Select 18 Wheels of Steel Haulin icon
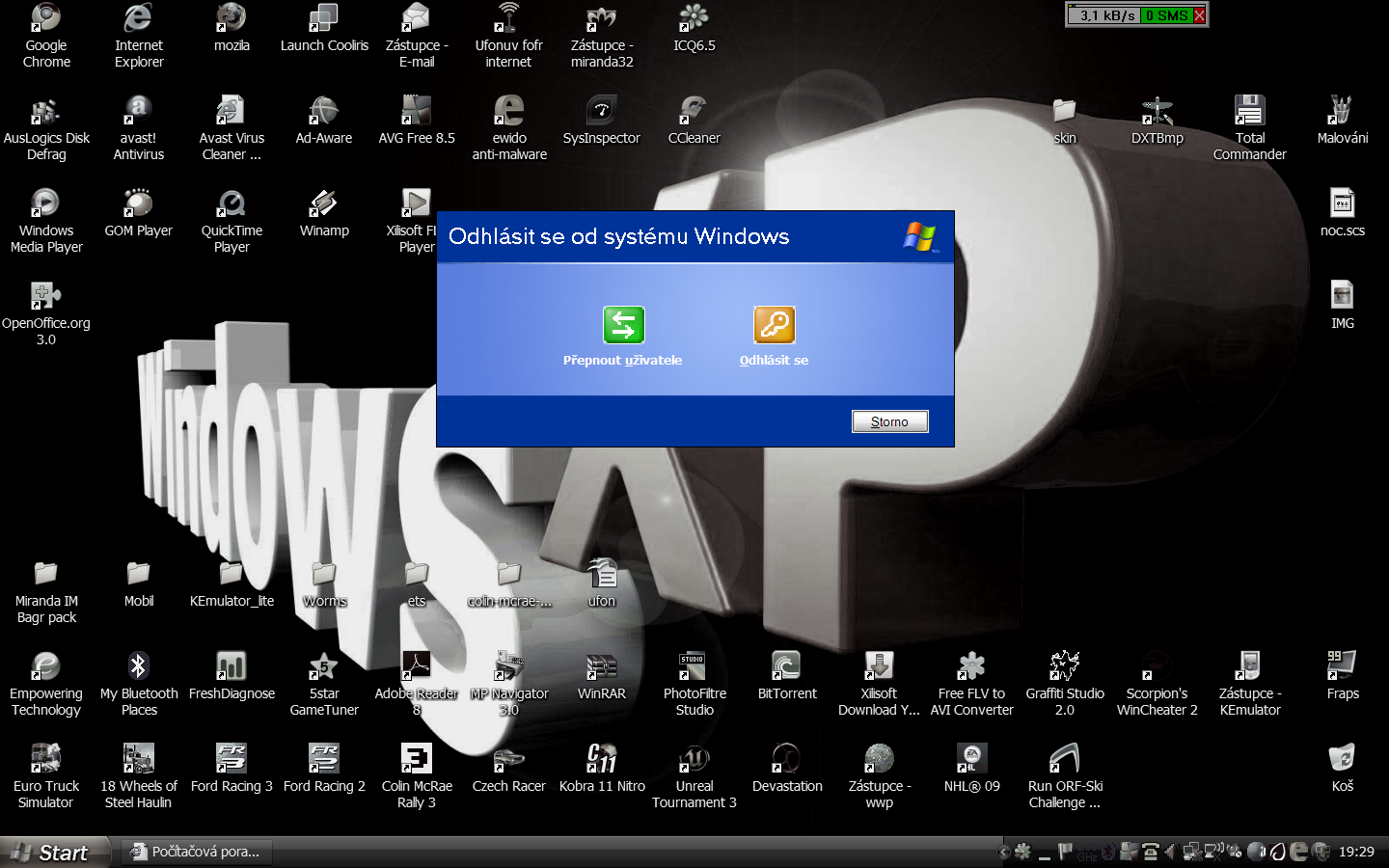The height and width of the screenshot is (868, 1389). [x=139, y=759]
